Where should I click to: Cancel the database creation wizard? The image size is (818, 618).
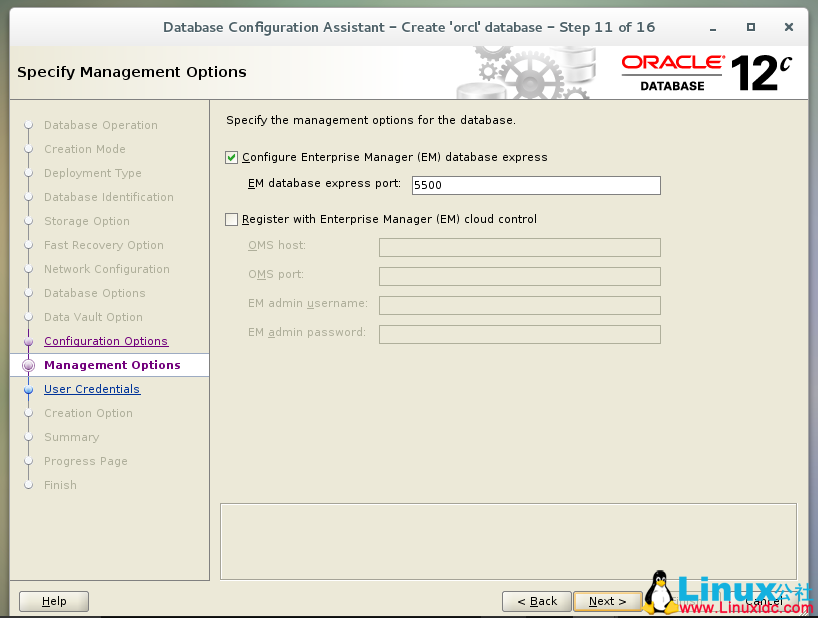click(x=763, y=601)
